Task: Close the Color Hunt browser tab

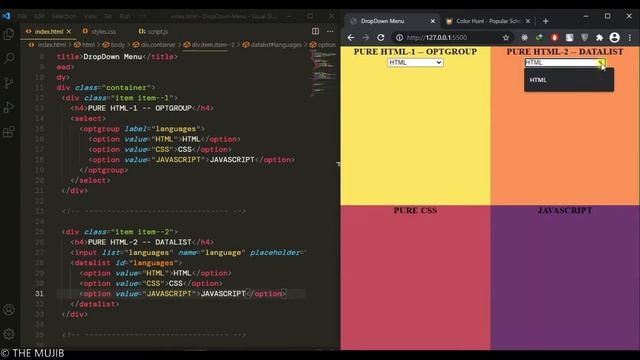Action: point(528,21)
